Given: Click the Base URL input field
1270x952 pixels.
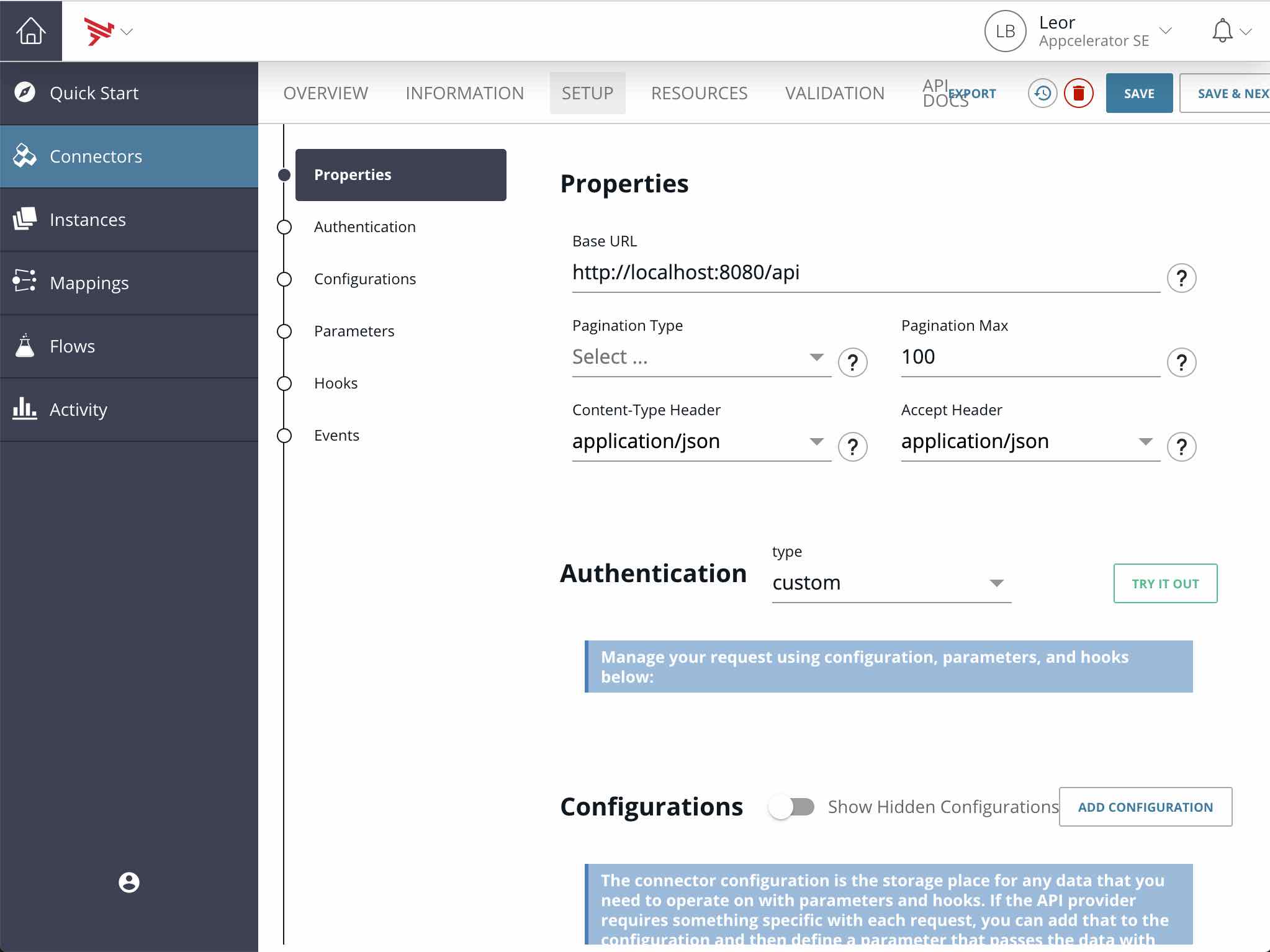Looking at the screenshot, I should (866, 273).
